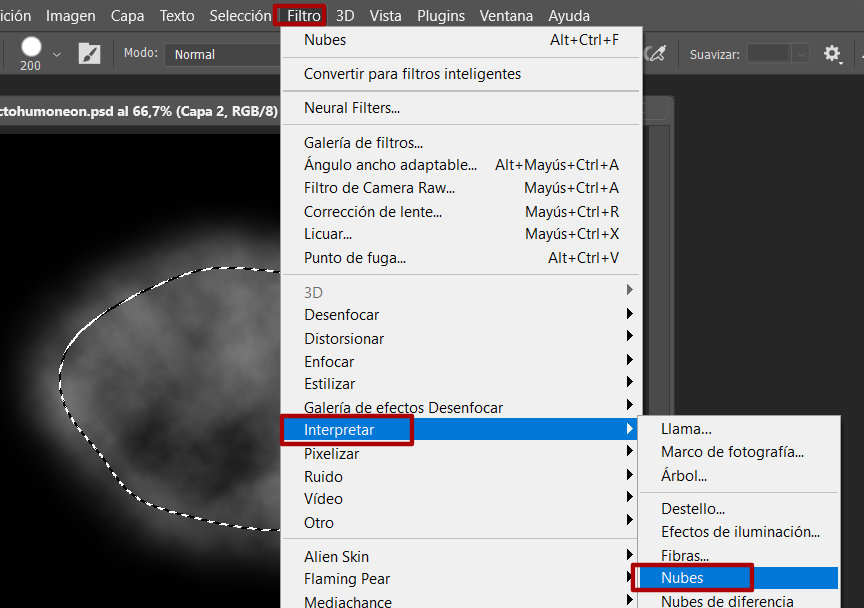Screen dimensions: 864x608
Task: Toggle the brush settings panel icon
Action: pos(90,54)
